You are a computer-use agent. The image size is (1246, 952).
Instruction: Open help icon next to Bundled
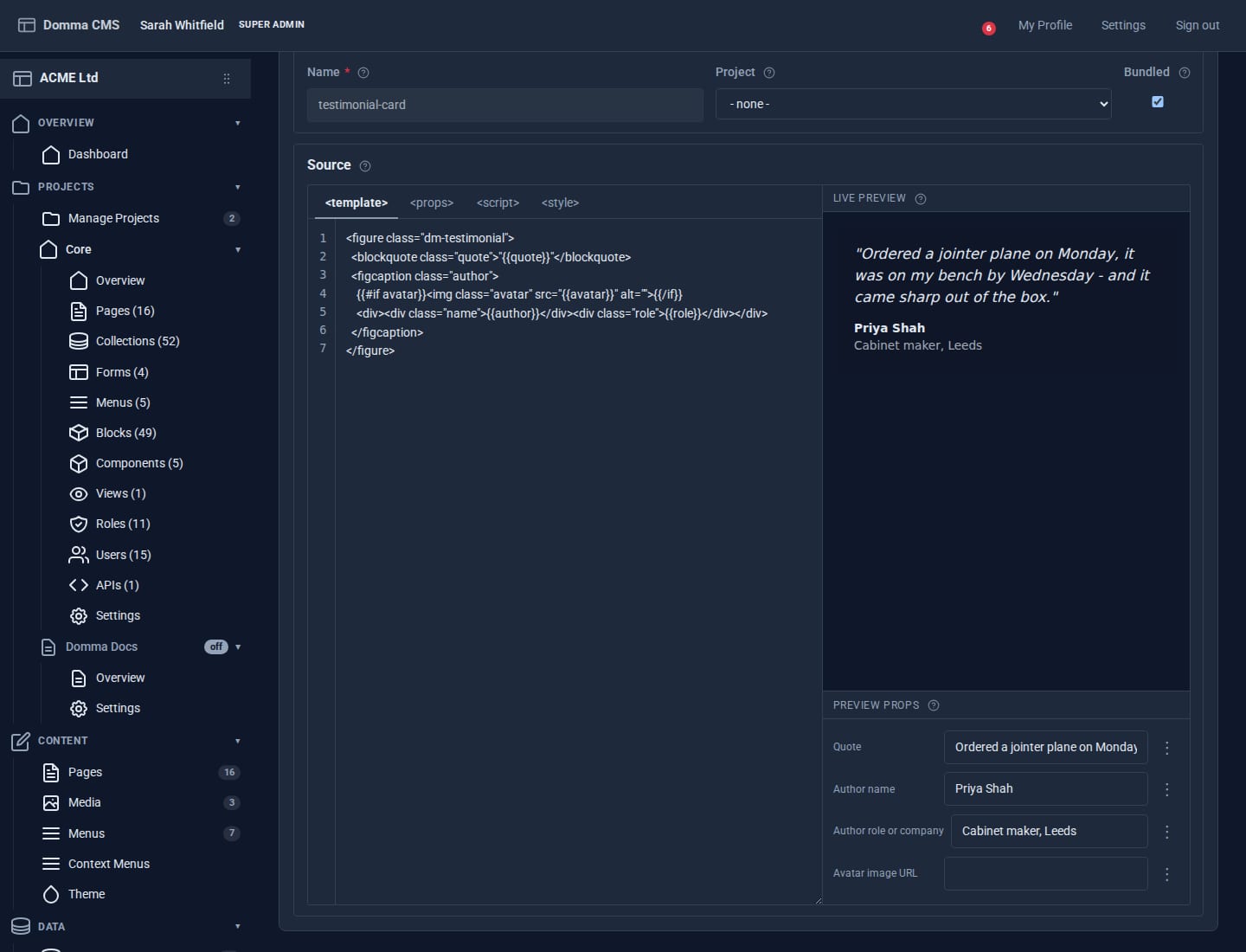[1185, 74]
